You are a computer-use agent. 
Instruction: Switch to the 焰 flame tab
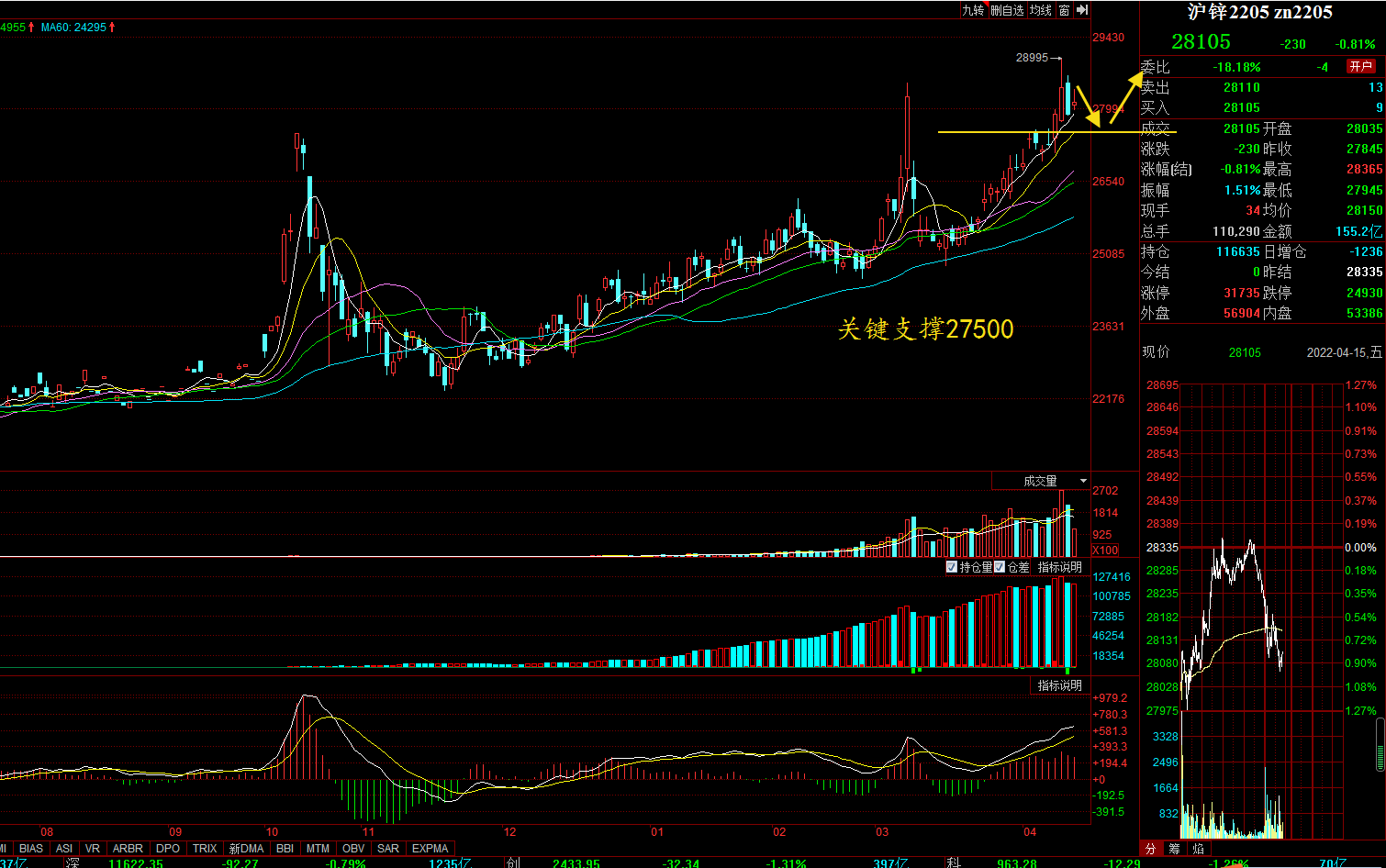tap(1198, 849)
